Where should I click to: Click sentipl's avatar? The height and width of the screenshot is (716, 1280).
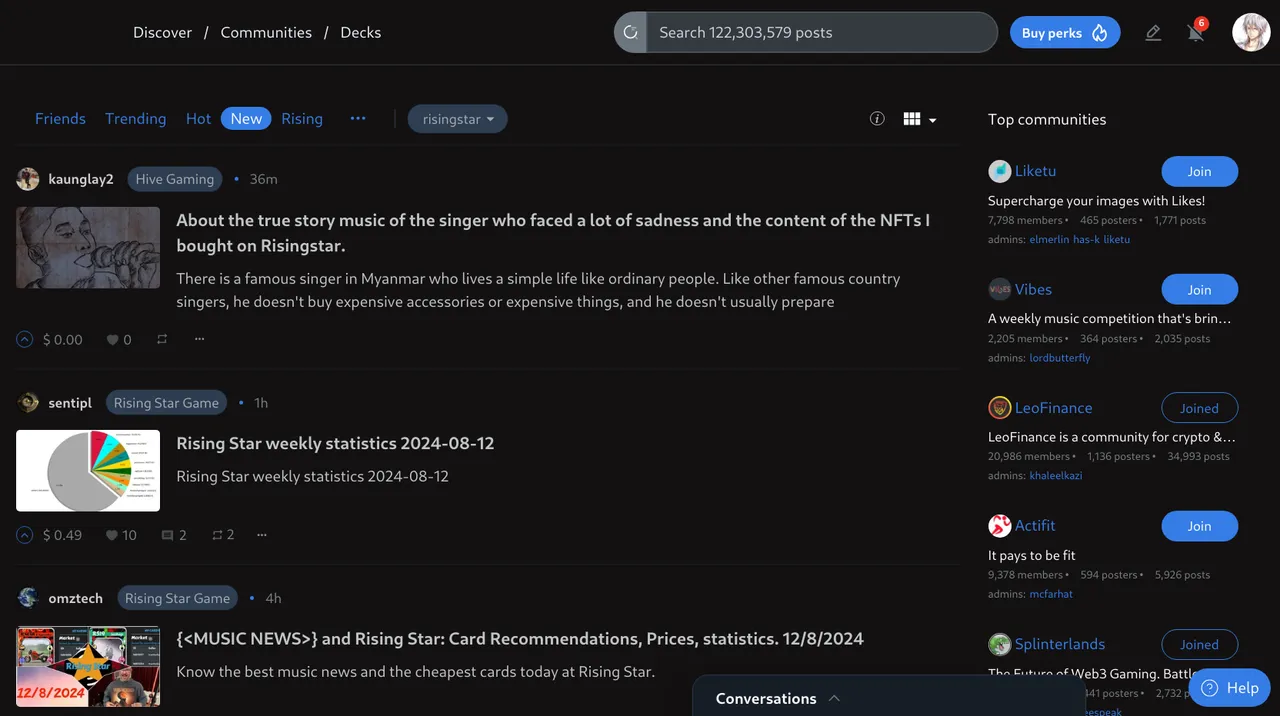click(28, 402)
